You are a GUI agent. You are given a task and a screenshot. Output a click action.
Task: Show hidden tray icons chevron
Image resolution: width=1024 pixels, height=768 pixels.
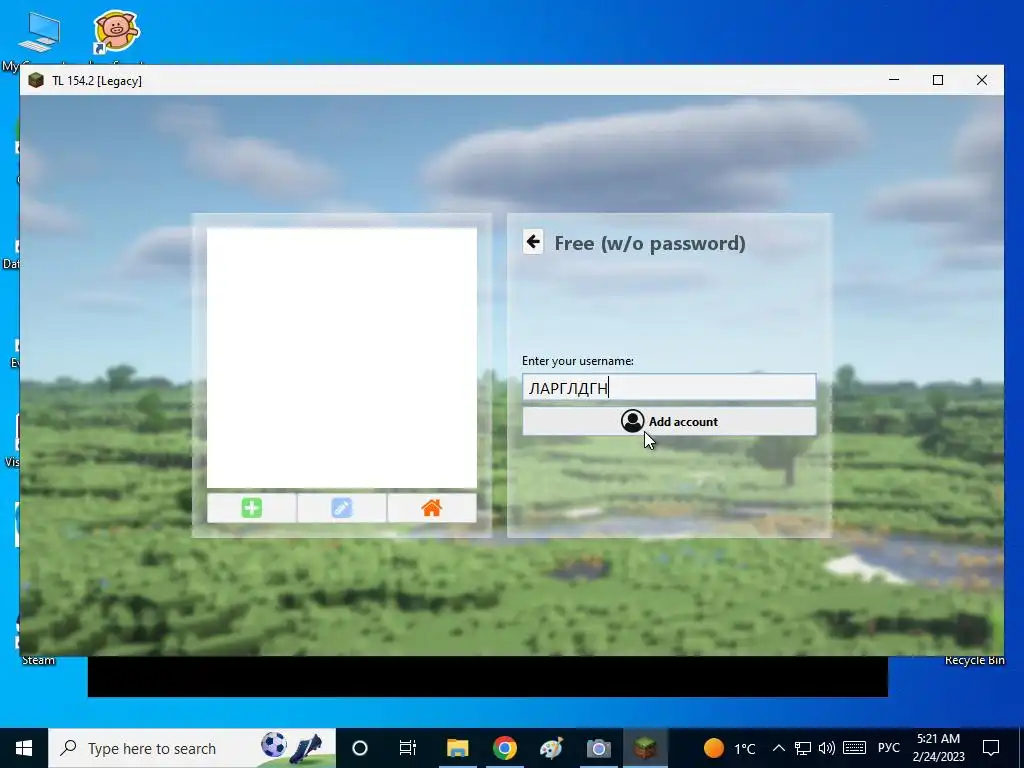(778, 748)
